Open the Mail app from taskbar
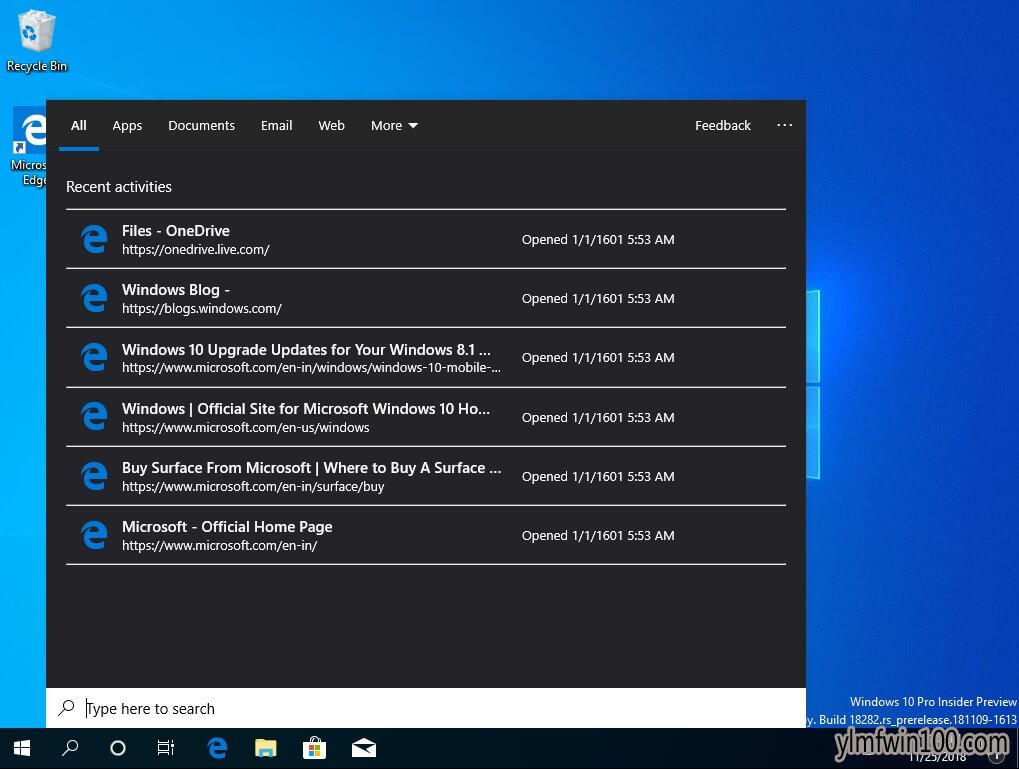 (364, 748)
